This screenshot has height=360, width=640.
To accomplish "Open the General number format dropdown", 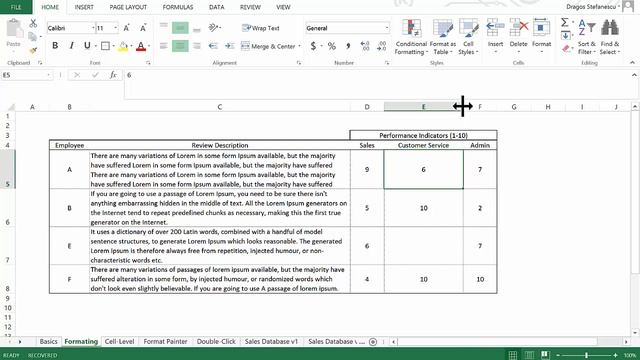I will pos(387,28).
